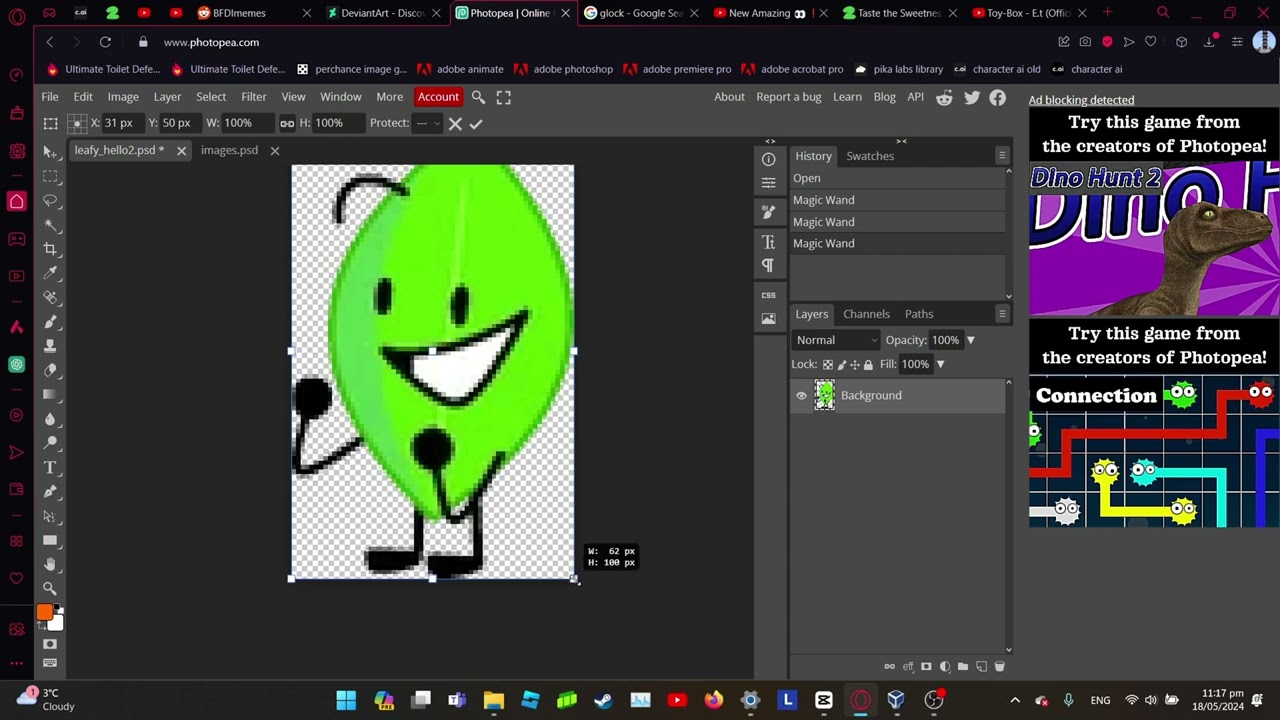Open the Report a bug link
Image resolution: width=1280 pixels, height=720 pixels.
click(788, 97)
